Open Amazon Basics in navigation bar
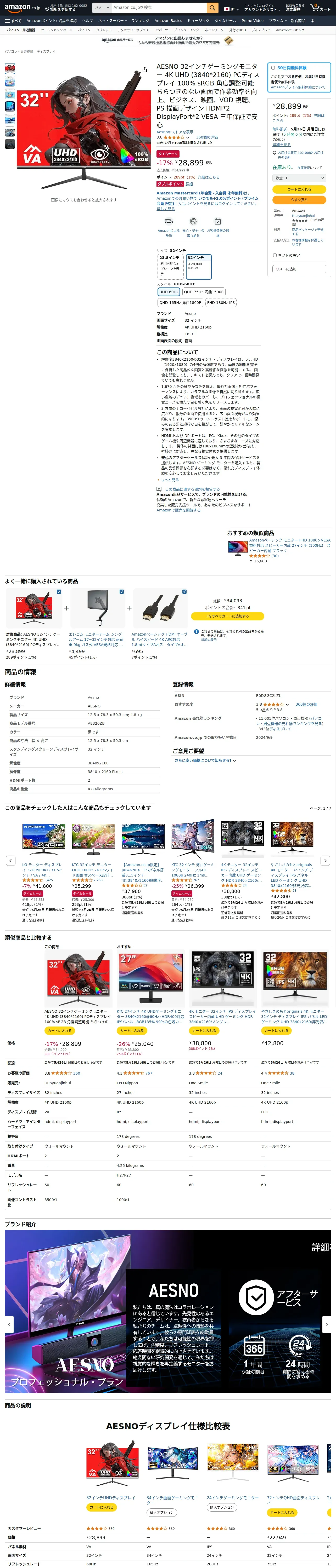 point(168,21)
